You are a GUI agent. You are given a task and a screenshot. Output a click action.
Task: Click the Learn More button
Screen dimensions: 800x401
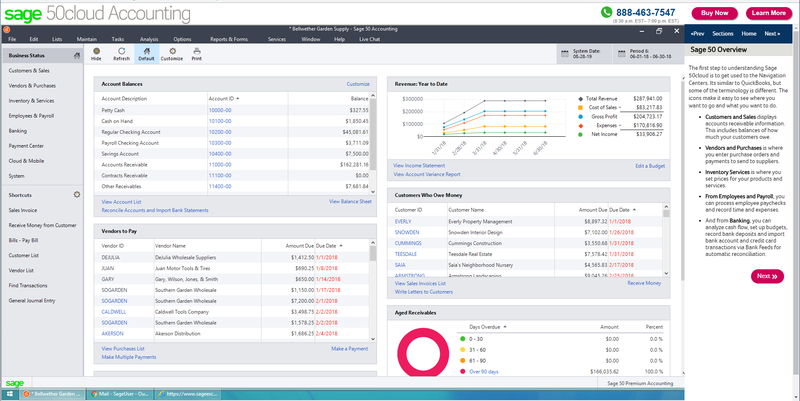point(769,13)
